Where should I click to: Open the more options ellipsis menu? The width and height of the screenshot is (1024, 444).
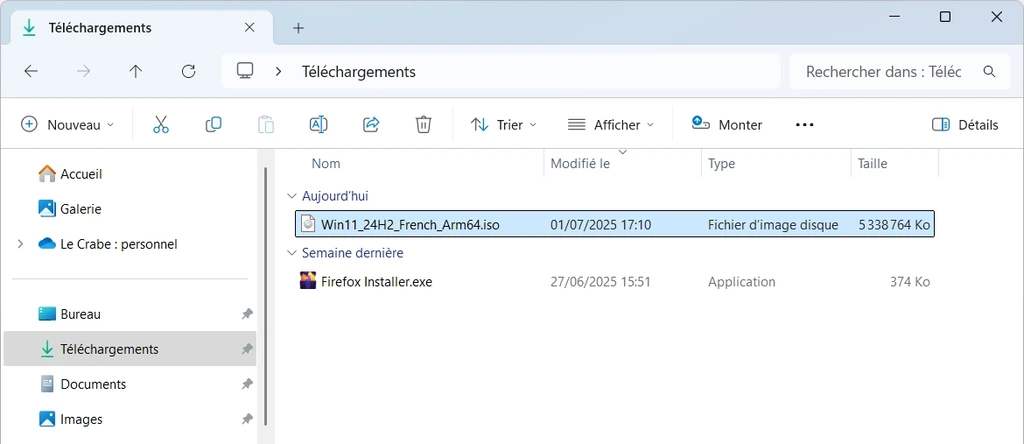805,125
